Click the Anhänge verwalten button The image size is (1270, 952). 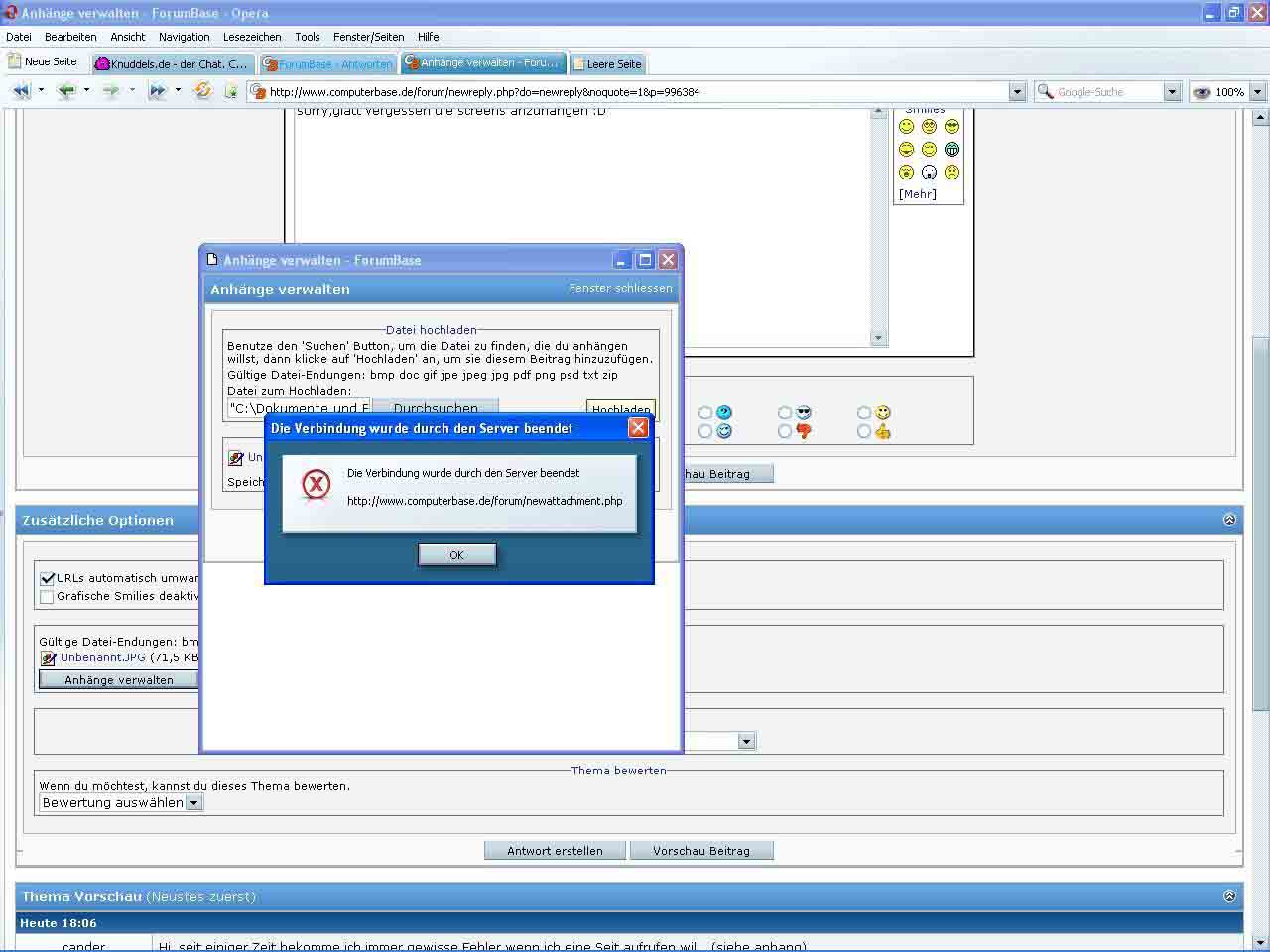coord(119,680)
